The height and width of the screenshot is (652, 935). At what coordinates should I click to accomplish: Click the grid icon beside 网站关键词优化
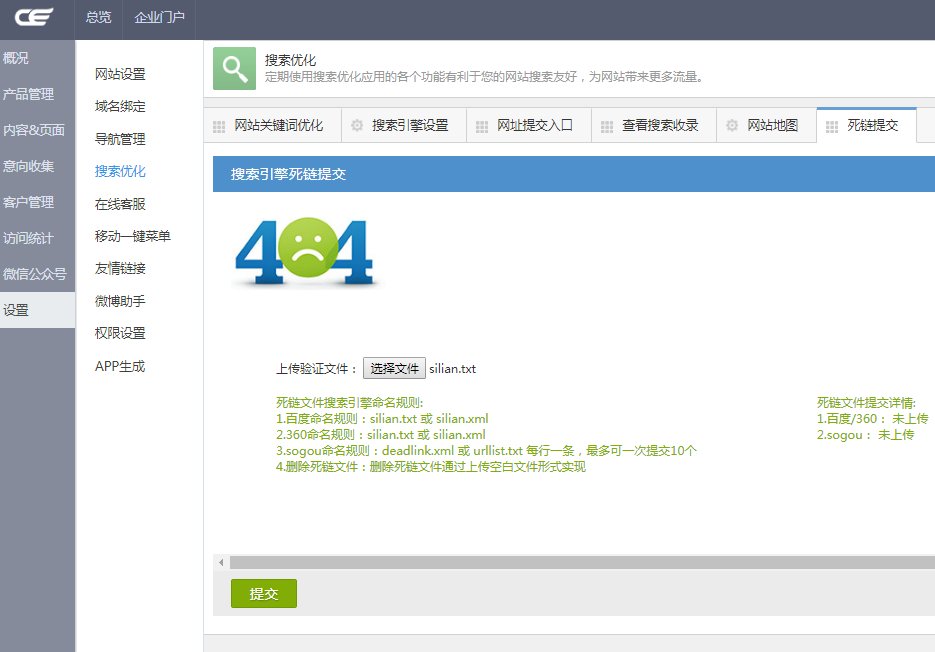pos(218,124)
